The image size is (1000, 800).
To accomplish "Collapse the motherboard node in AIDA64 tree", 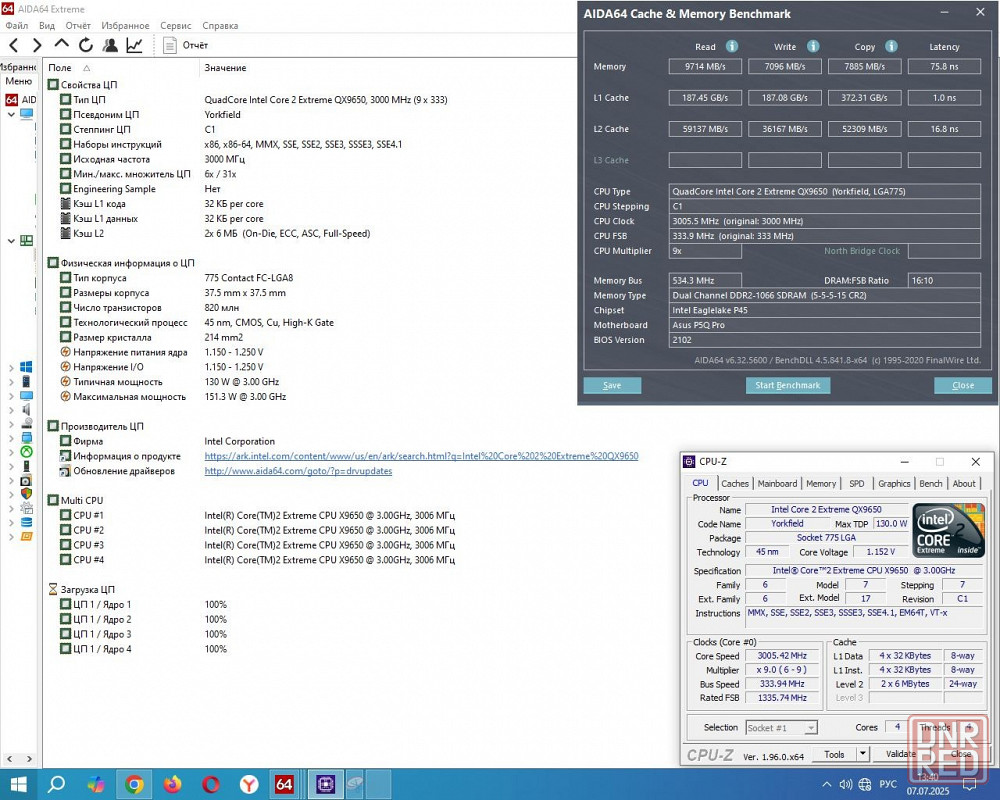I will tap(11, 241).
